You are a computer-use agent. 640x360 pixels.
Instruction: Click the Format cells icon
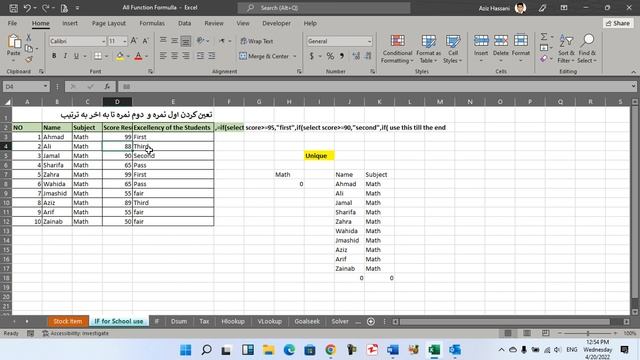521,41
